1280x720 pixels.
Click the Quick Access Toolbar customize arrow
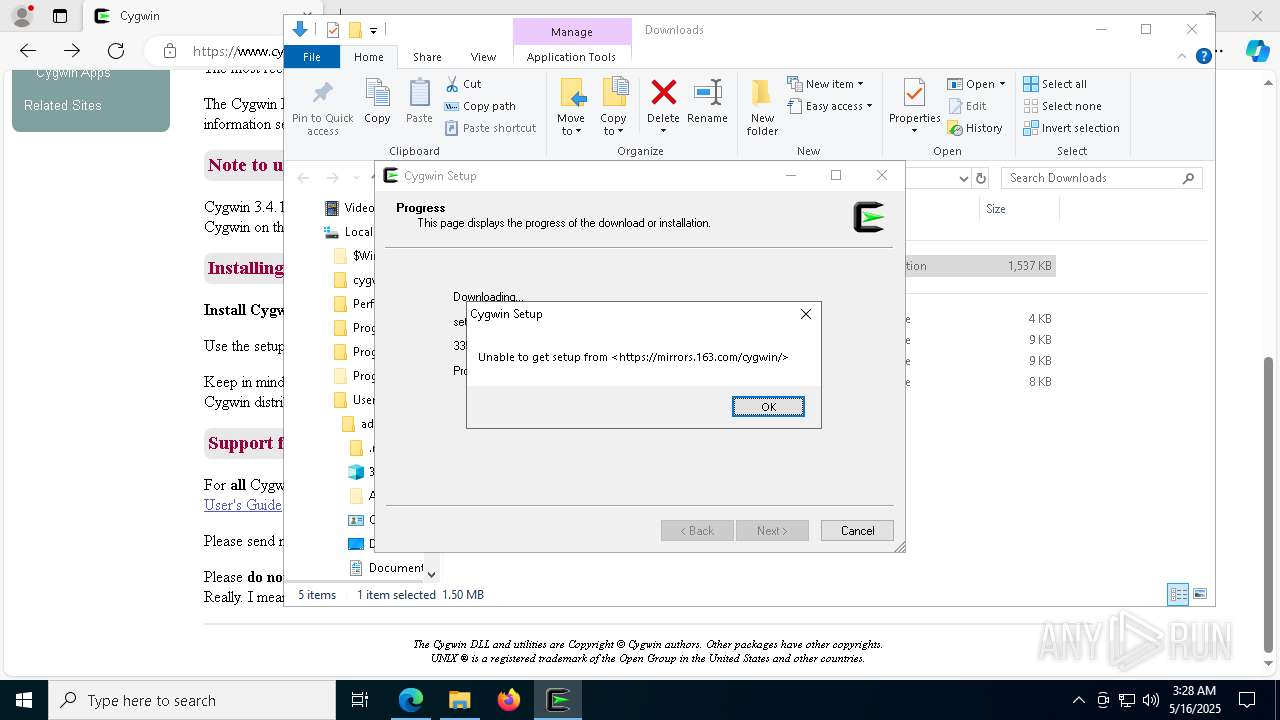click(373, 31)
